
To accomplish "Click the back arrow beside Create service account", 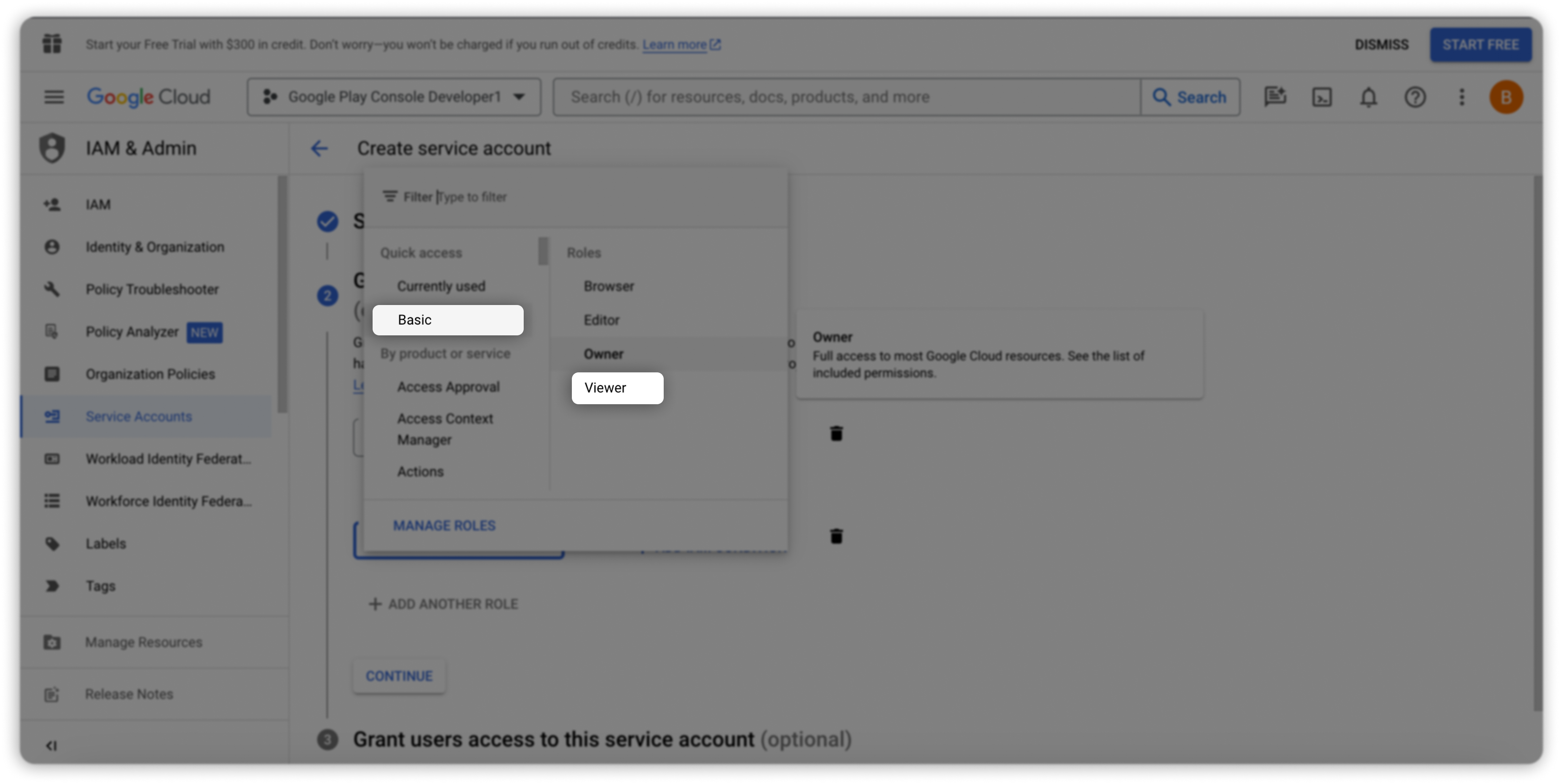I will click(x=319, y=148).
